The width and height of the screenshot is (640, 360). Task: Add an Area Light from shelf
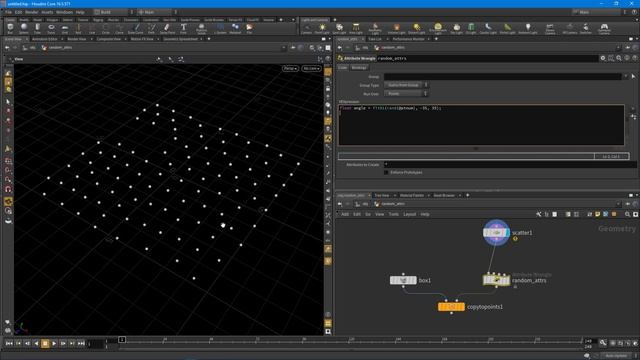pos(356,29)
